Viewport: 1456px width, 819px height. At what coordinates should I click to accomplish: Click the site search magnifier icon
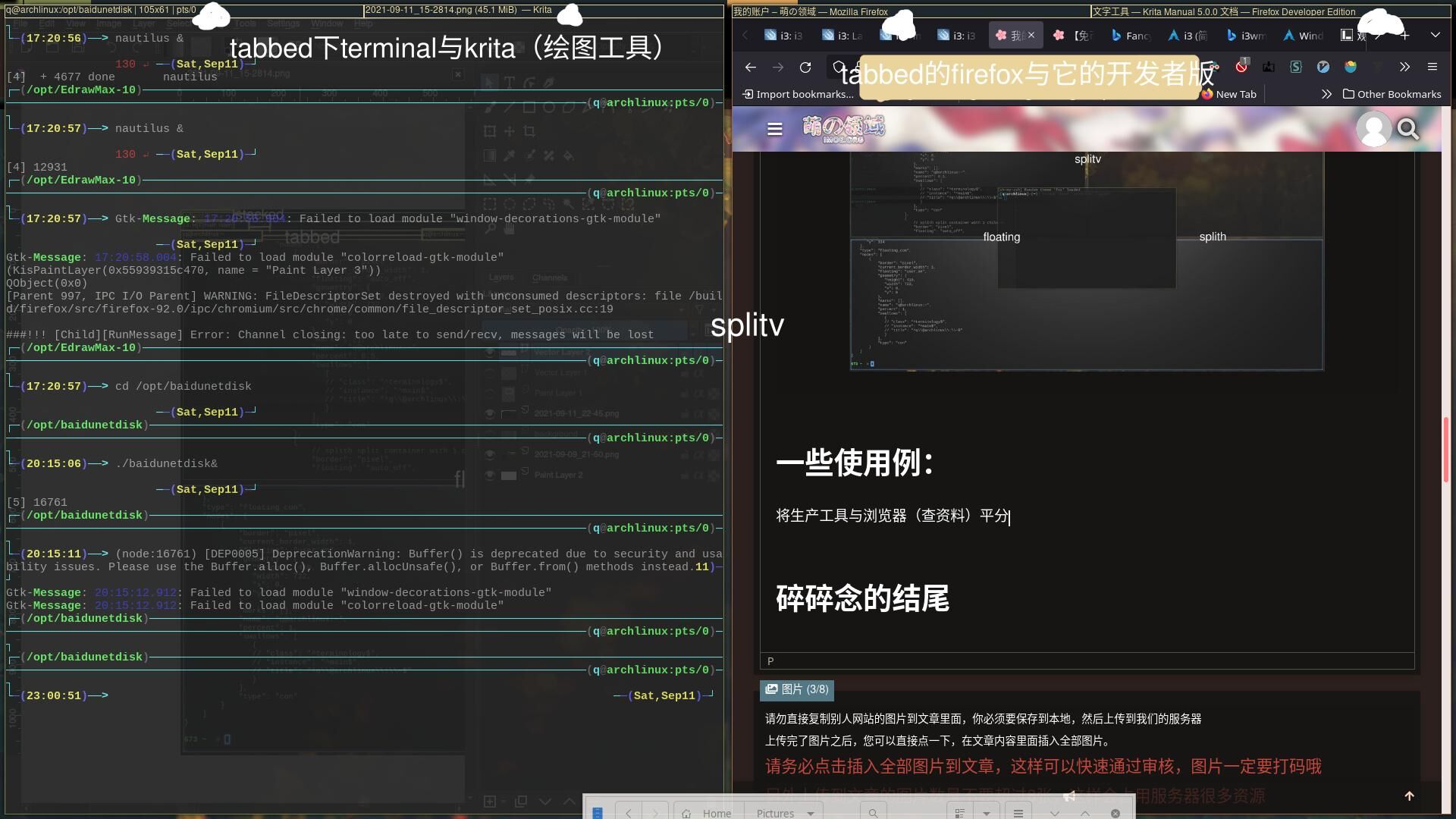click(x=1408, y=130)
